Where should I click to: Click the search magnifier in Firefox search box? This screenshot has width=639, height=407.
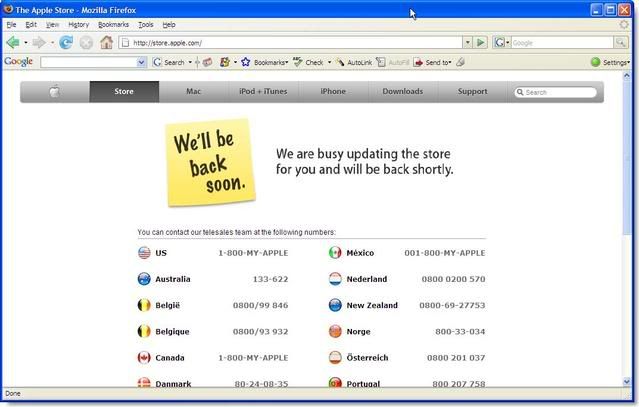pyautogui.click(x=621, y=42)
